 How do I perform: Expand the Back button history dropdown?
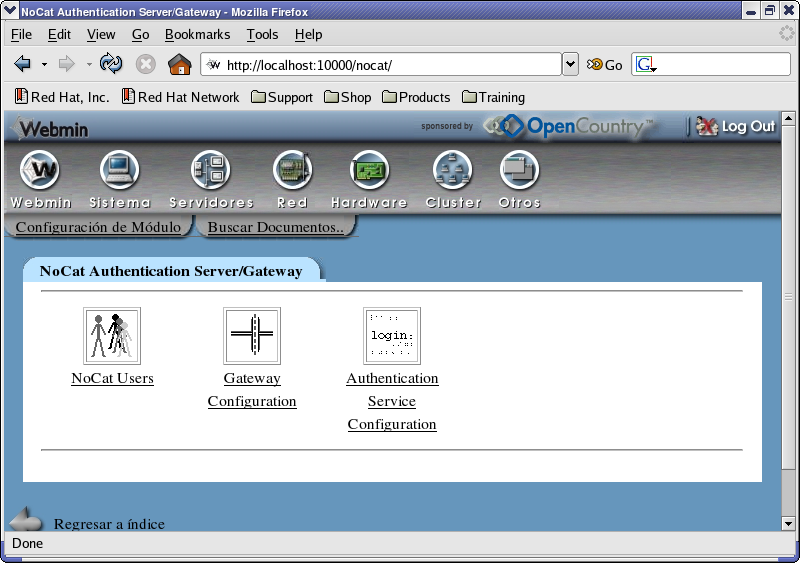pyautogui.click(x=44, y=65)
